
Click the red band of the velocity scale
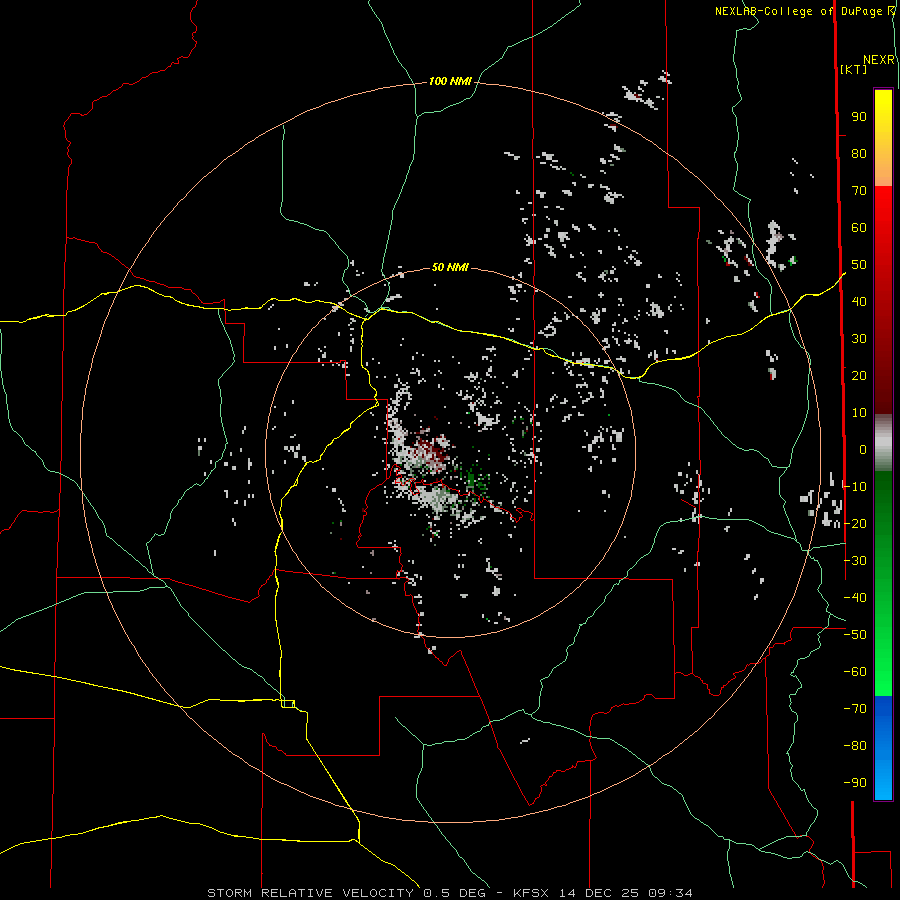(x=883, y=299)
